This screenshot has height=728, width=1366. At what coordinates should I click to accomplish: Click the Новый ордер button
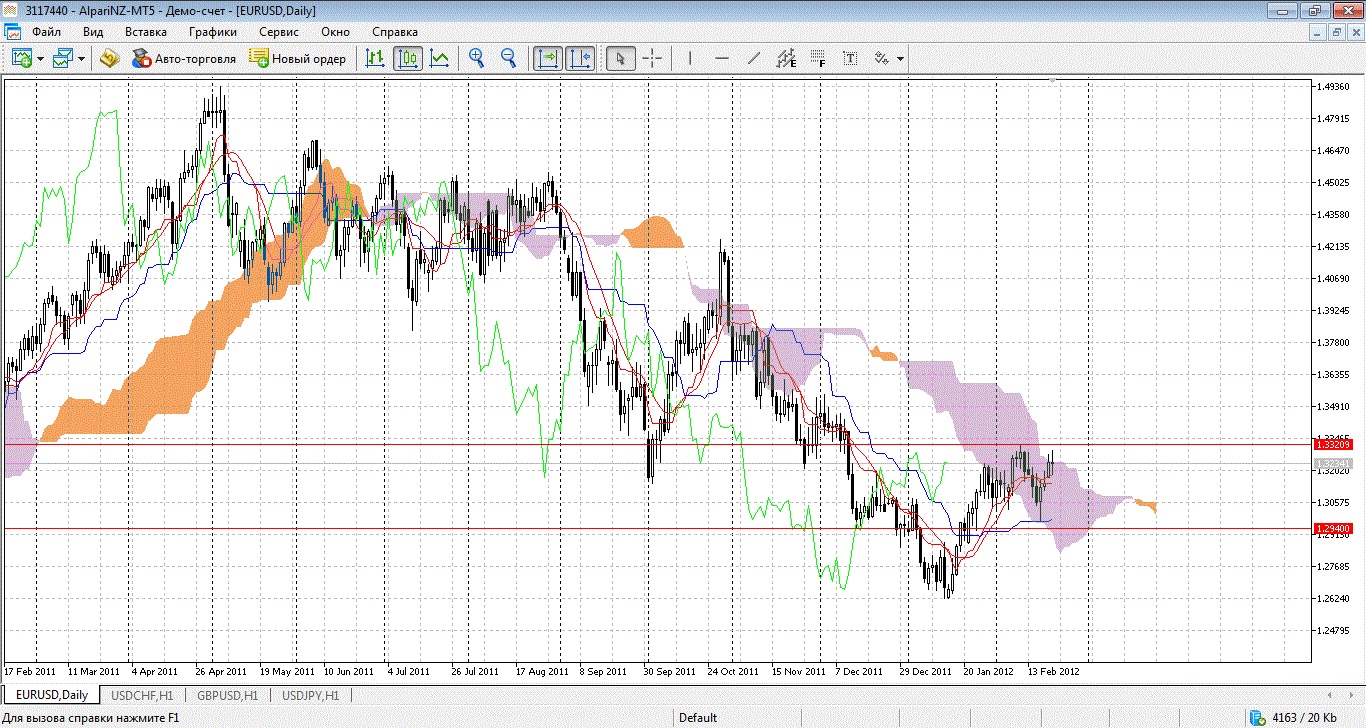coord(299,58)
